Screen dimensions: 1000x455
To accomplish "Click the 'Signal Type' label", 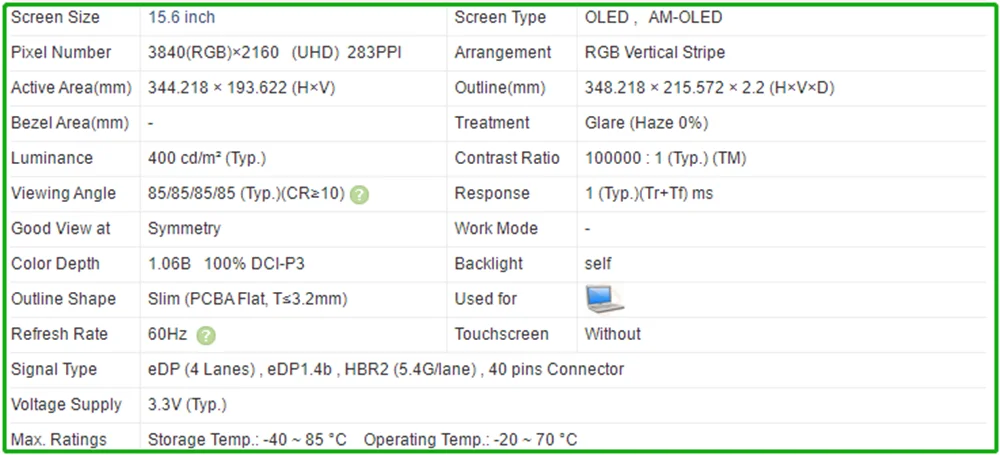I will (x=54, y=369).
